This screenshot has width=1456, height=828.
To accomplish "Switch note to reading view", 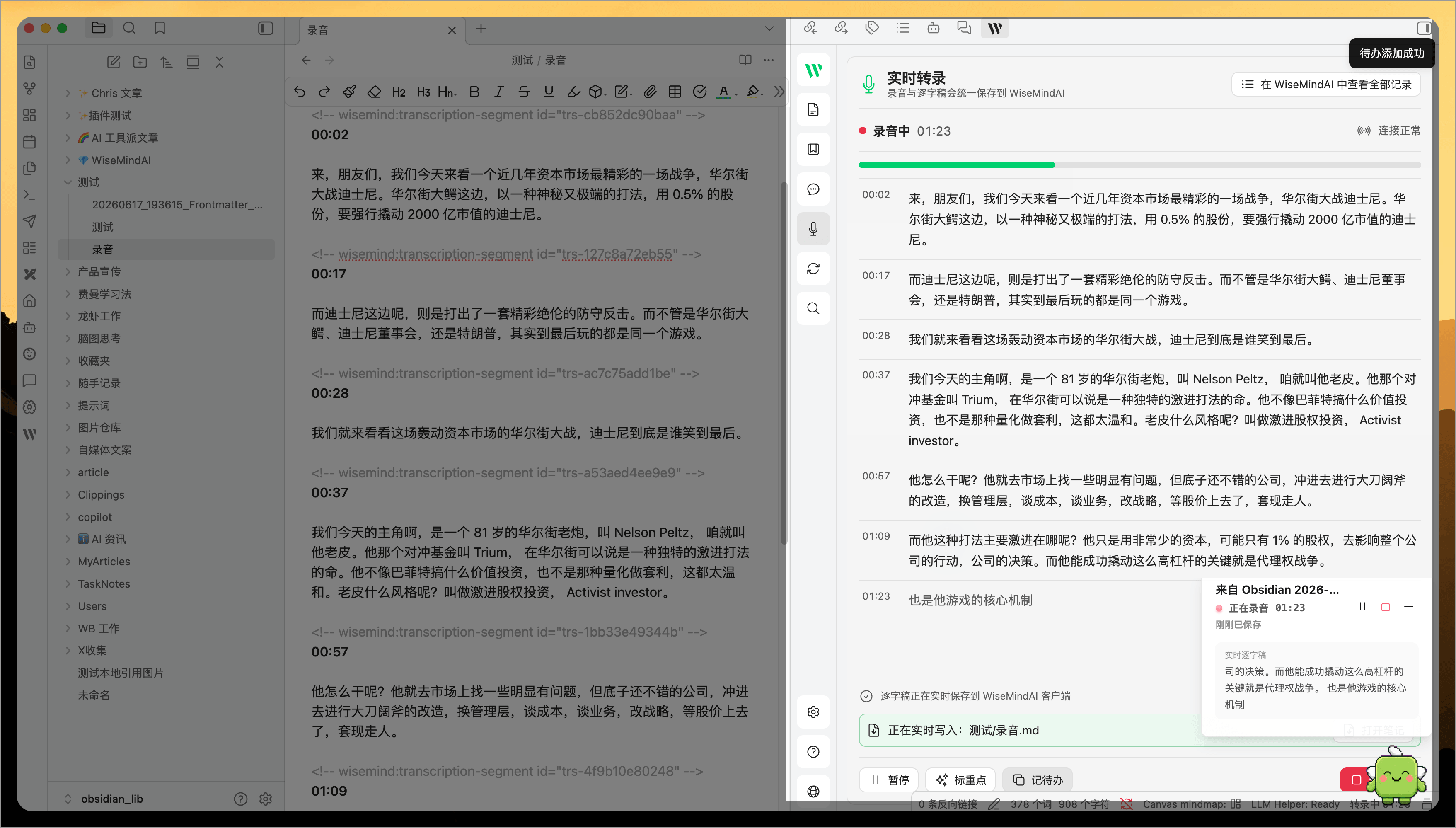I will (x=745, y=60).
